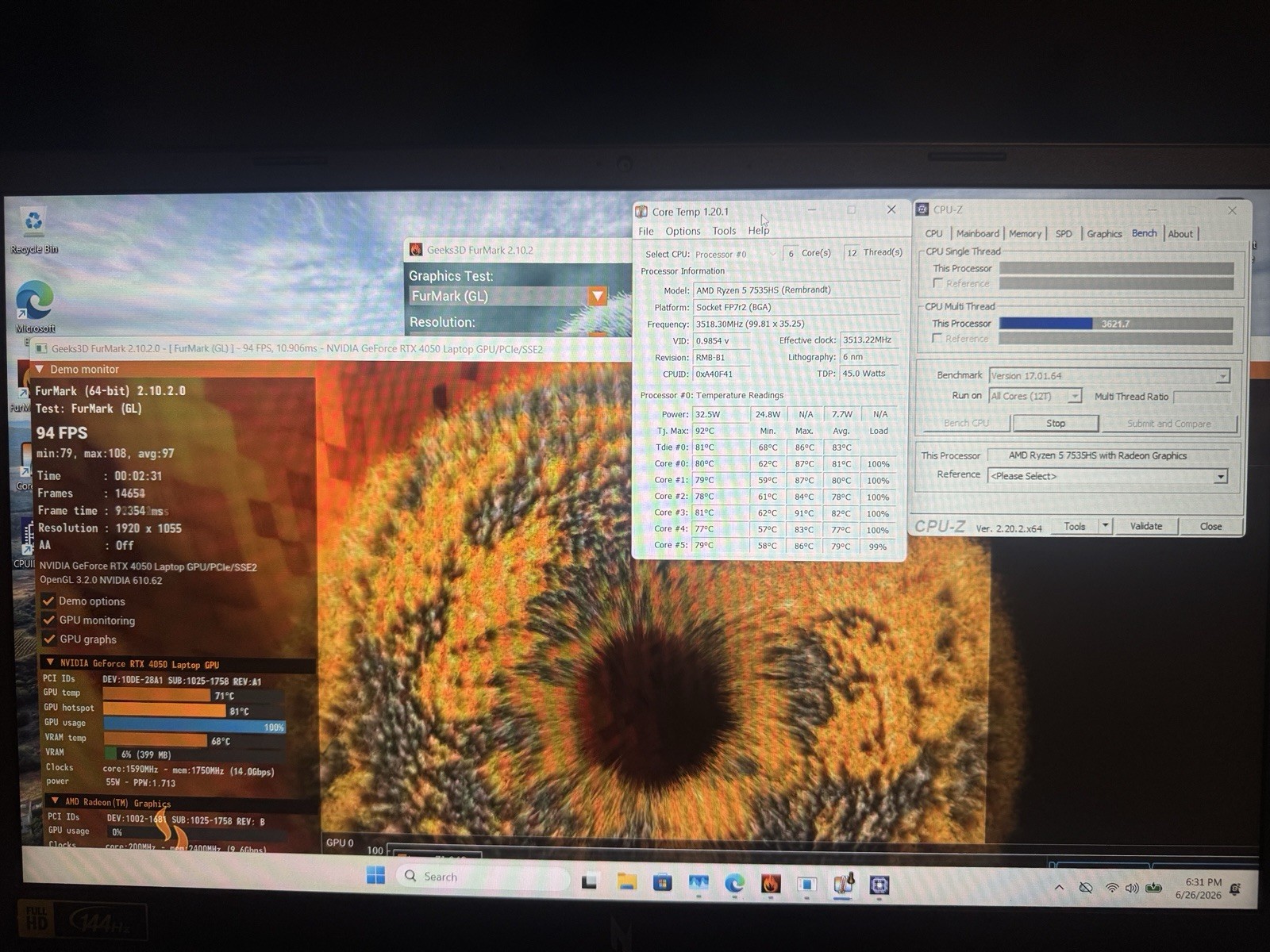Toggle the GPU graphs checkbox

click(48, 639)
